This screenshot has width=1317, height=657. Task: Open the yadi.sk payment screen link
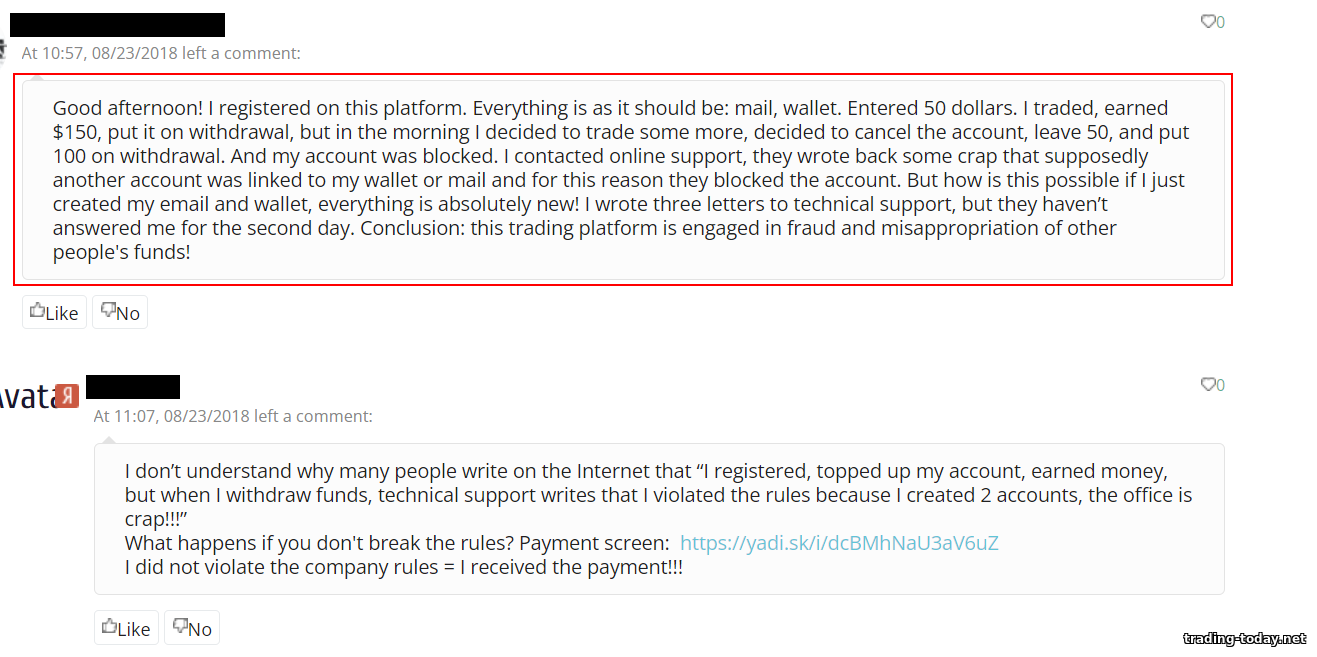point(839,543)
